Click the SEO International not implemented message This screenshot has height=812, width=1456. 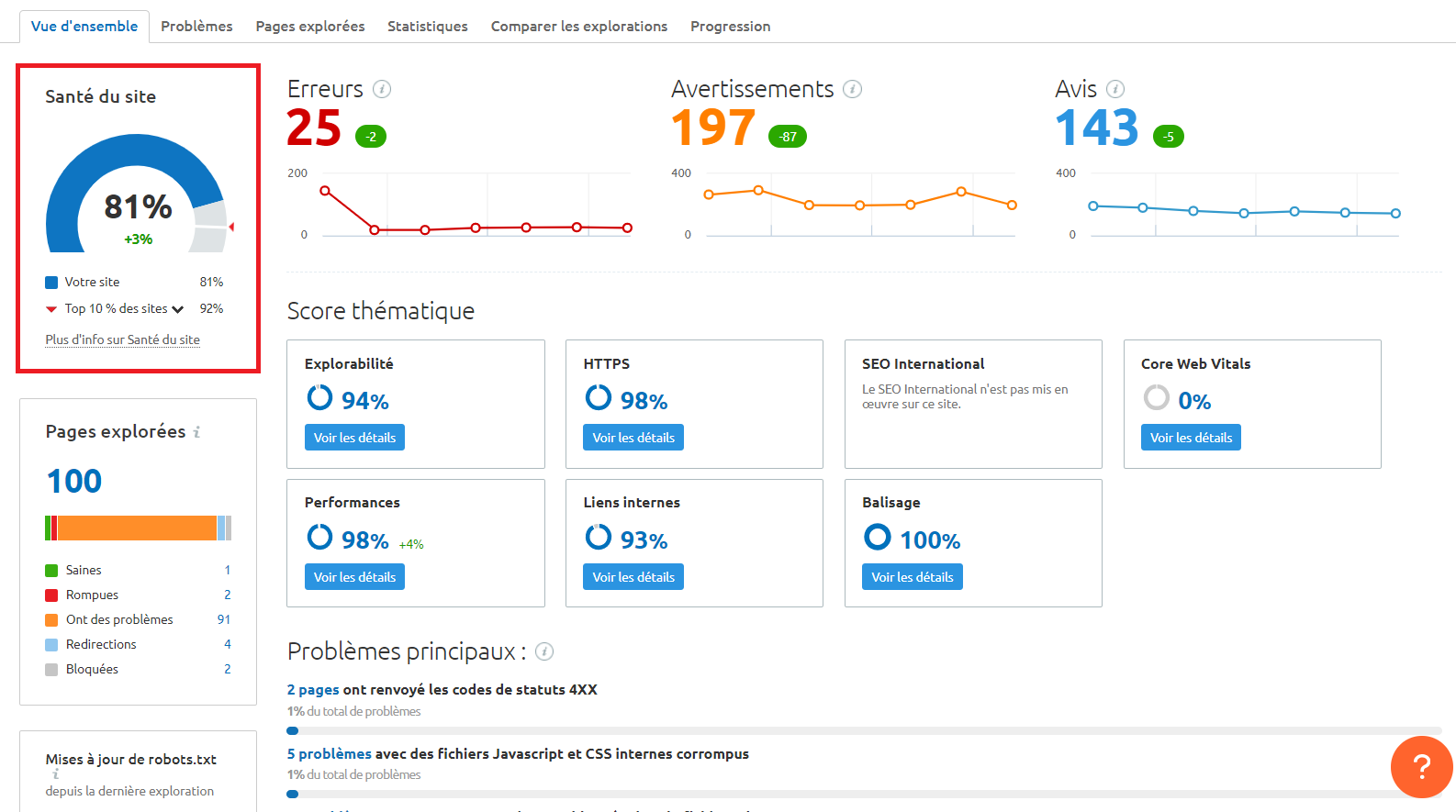[x=965, y=396]
